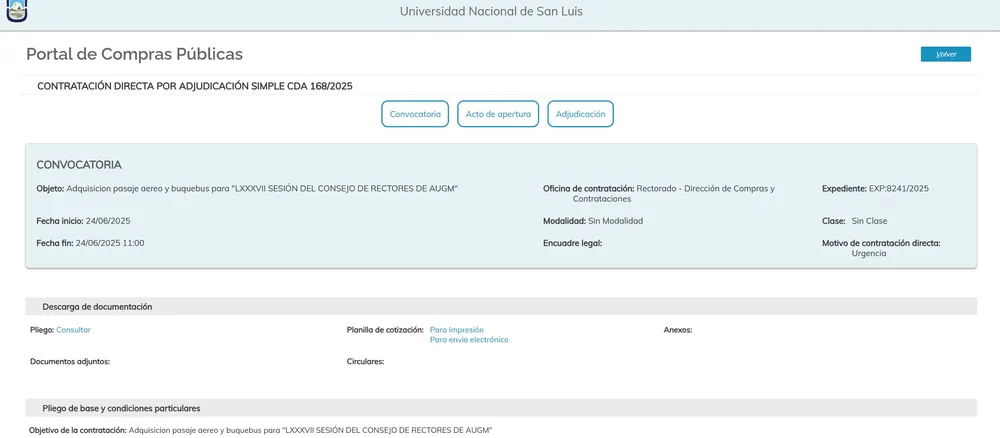
Task: Click the Circulares label
Action: tap(365, 361)
